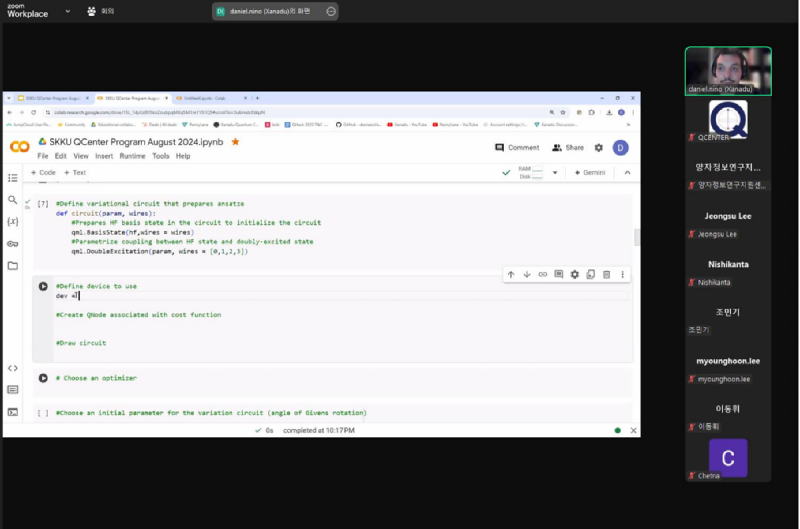
Task: Open more cell actions three-dot menu
Action: (x=622, y=274)
